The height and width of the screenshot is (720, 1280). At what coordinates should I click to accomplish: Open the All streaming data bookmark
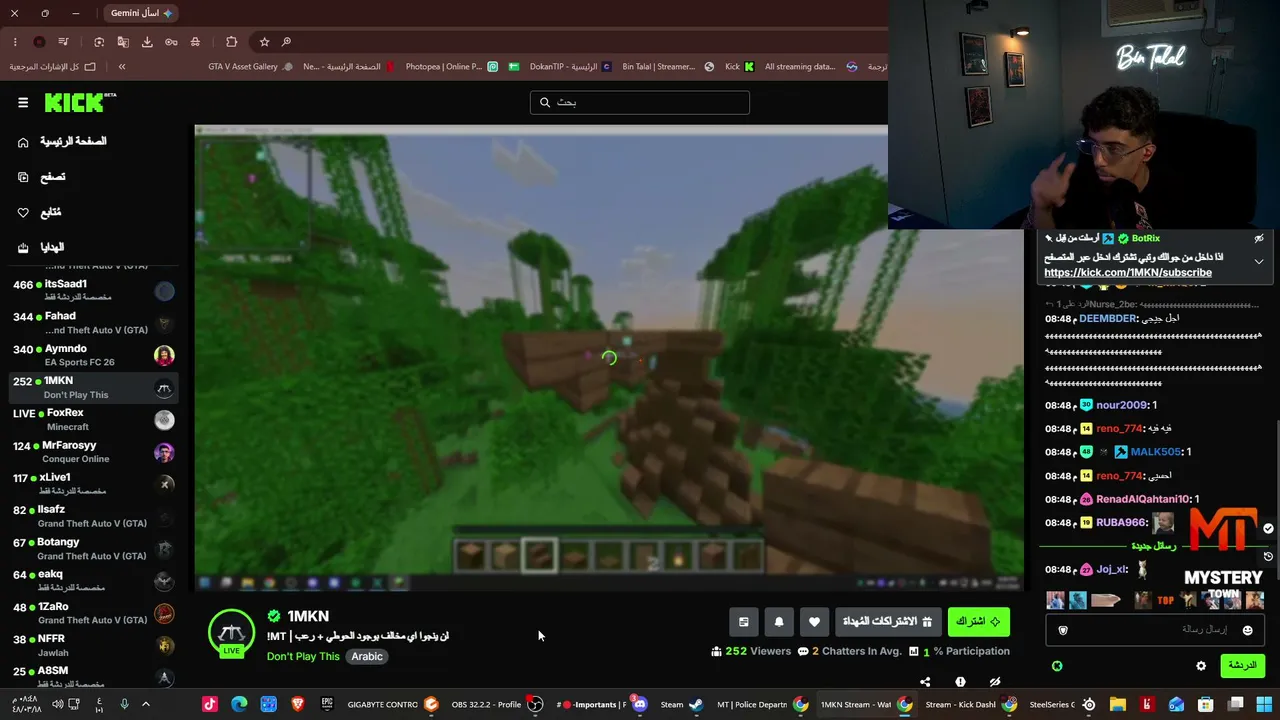click(x=811, y=67)
